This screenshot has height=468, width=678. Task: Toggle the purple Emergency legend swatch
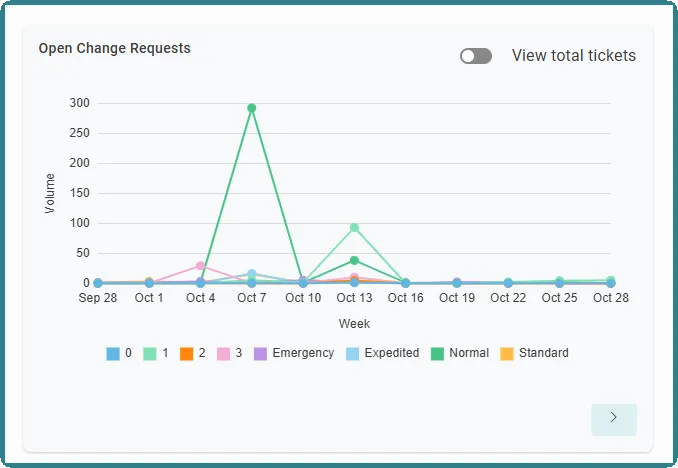[260, 353]
